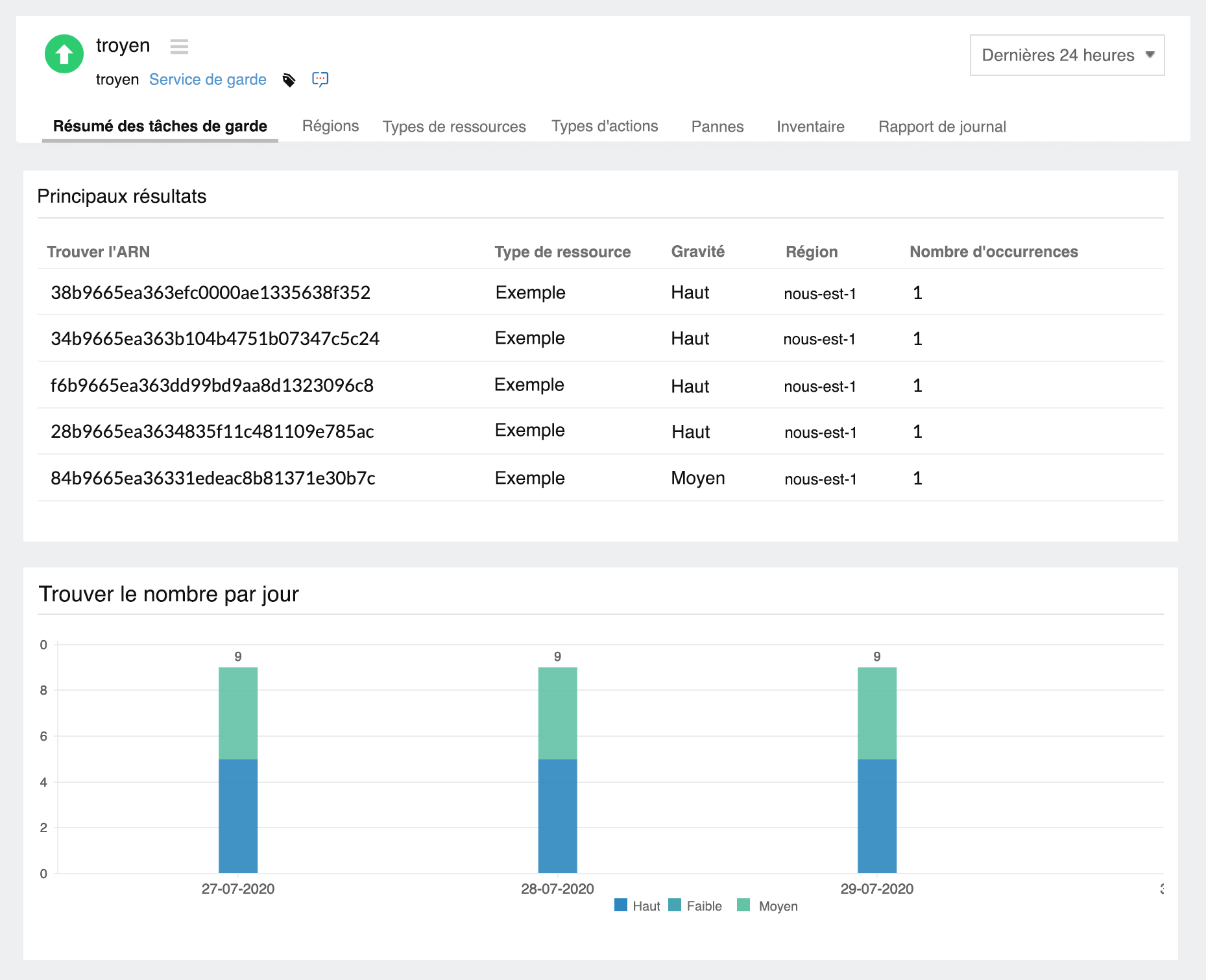Open the Service de garde link
The height and width of the screenshot is (980, 1206).
click(208, 79)
